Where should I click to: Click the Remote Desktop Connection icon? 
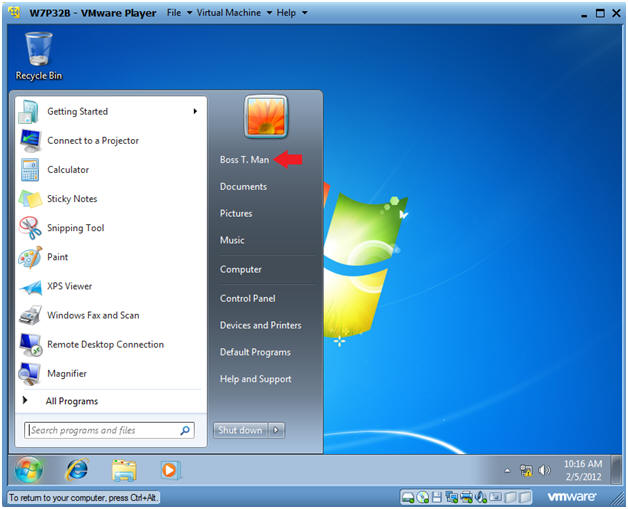31,344
